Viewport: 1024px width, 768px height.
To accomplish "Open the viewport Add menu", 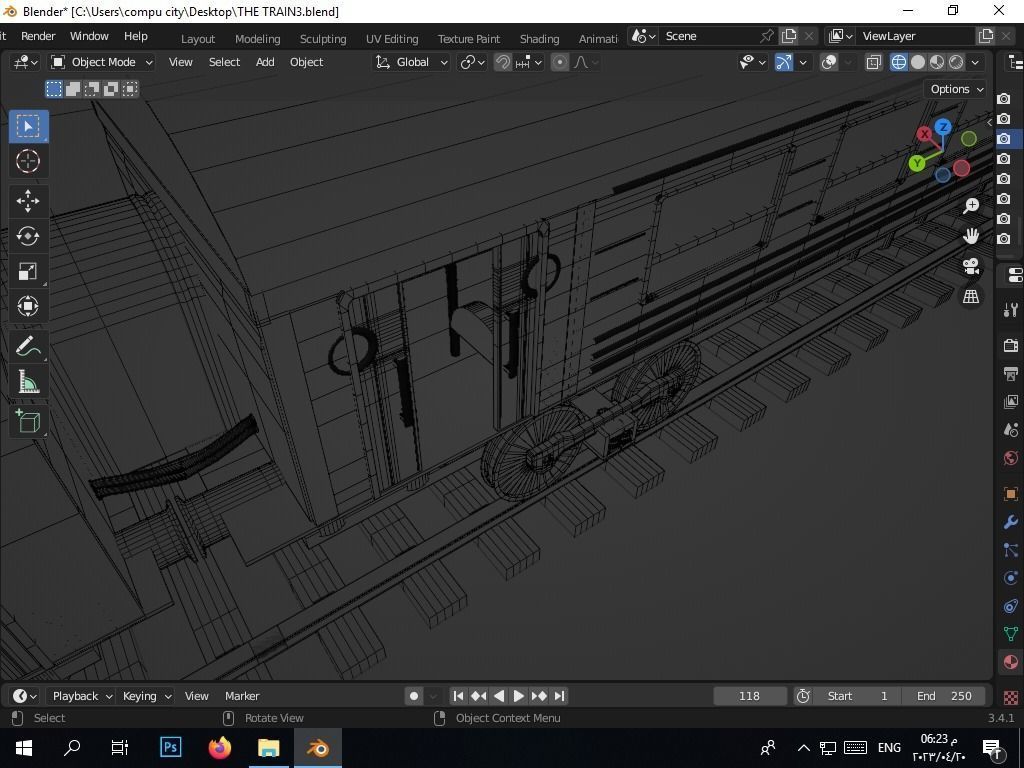I will click(x=265, y=62).
